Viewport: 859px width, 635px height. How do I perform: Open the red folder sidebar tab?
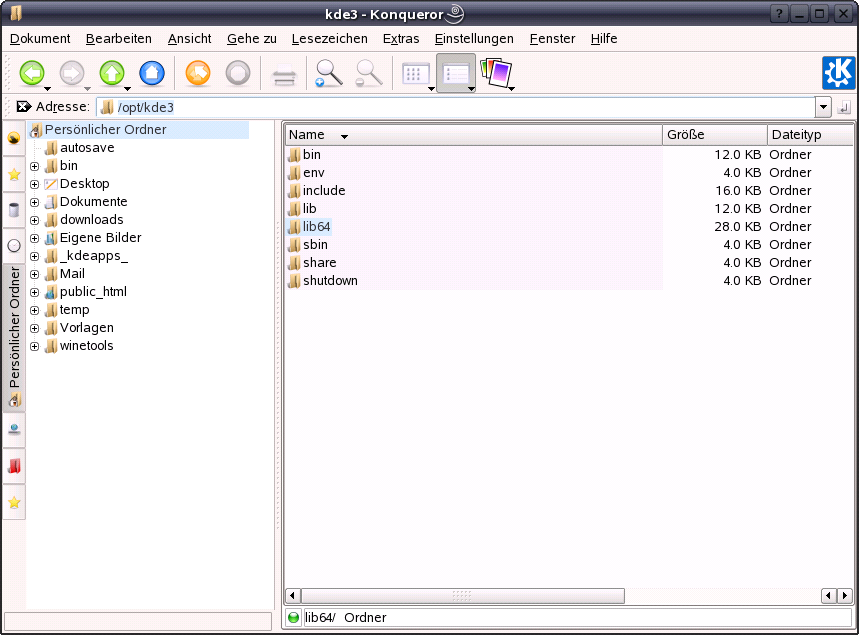(14, 466)
